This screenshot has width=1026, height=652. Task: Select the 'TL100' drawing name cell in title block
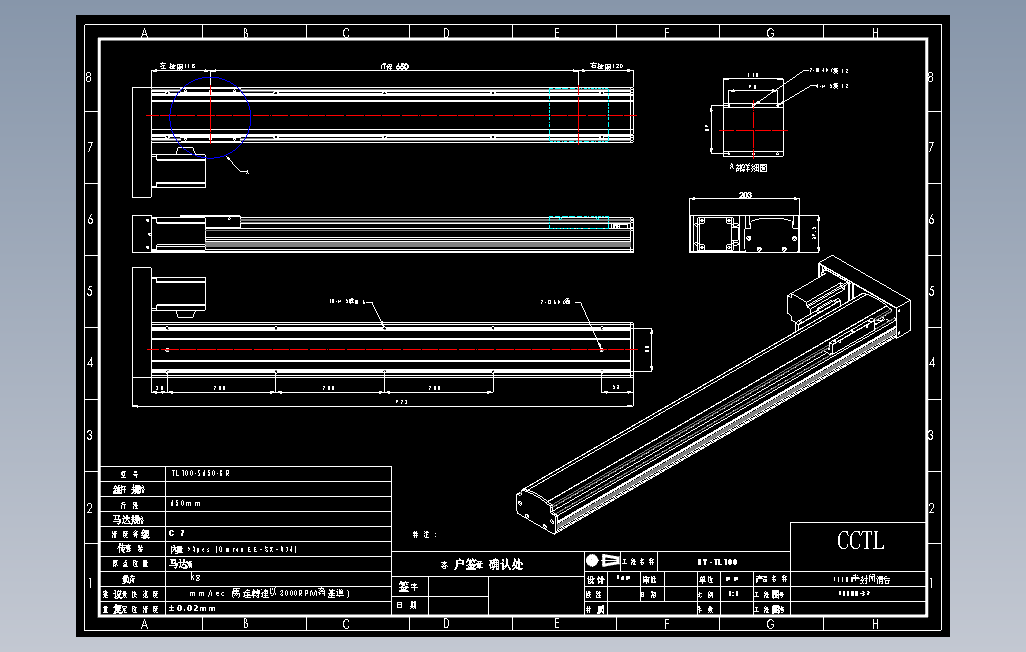point(718,562)
